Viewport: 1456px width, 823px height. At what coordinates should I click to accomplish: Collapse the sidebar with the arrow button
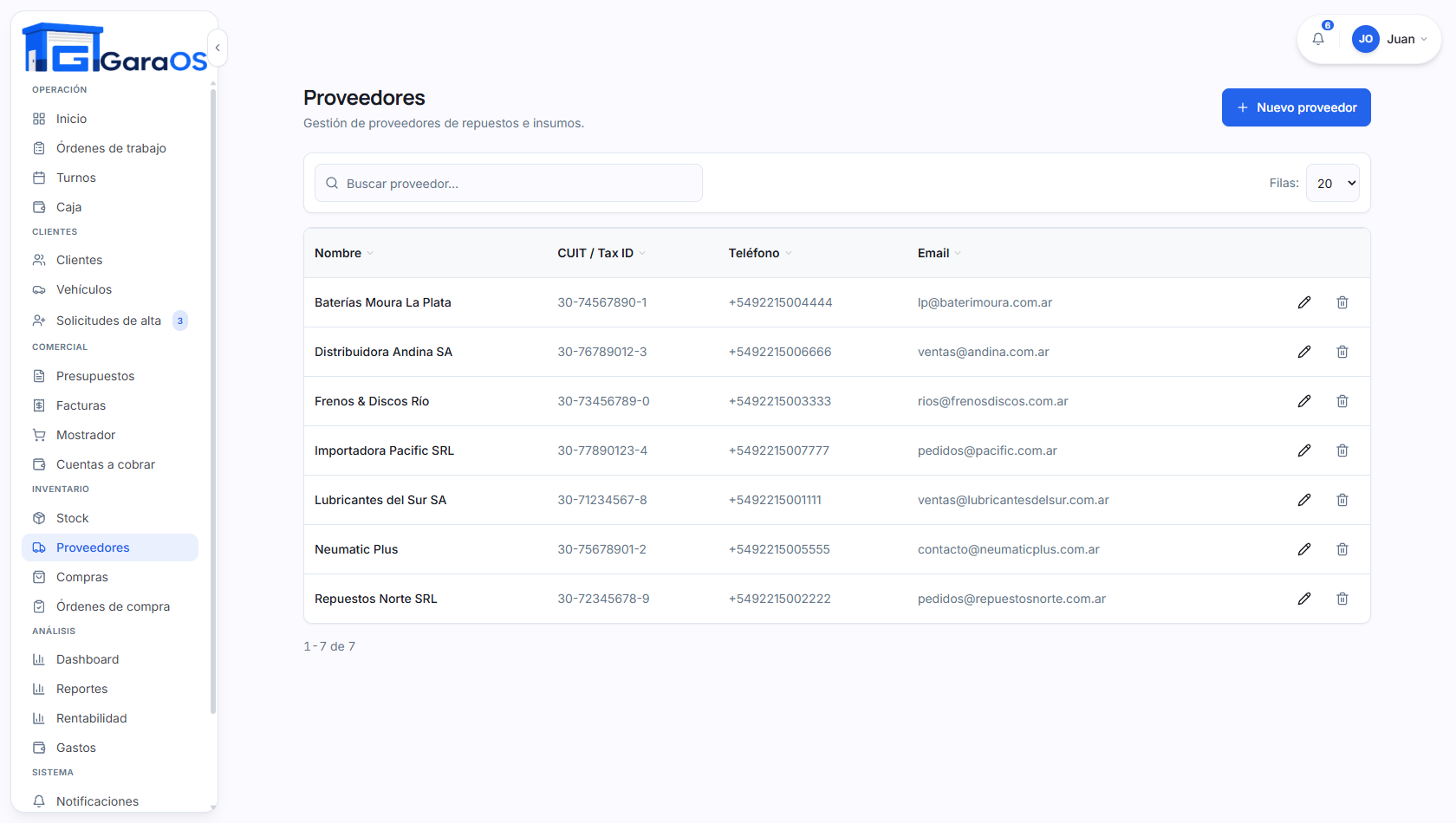coord(218,48)
